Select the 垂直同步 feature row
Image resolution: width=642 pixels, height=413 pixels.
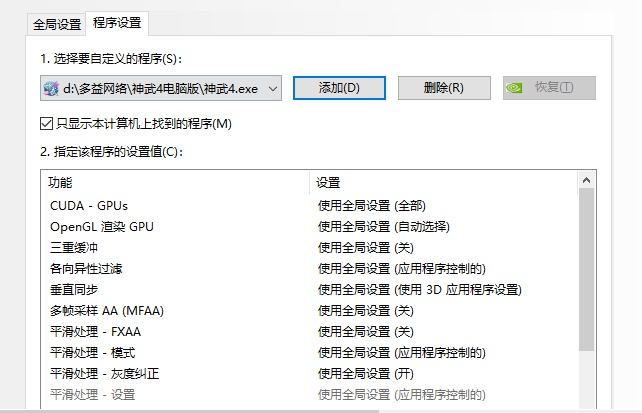[x=309, y=290]
